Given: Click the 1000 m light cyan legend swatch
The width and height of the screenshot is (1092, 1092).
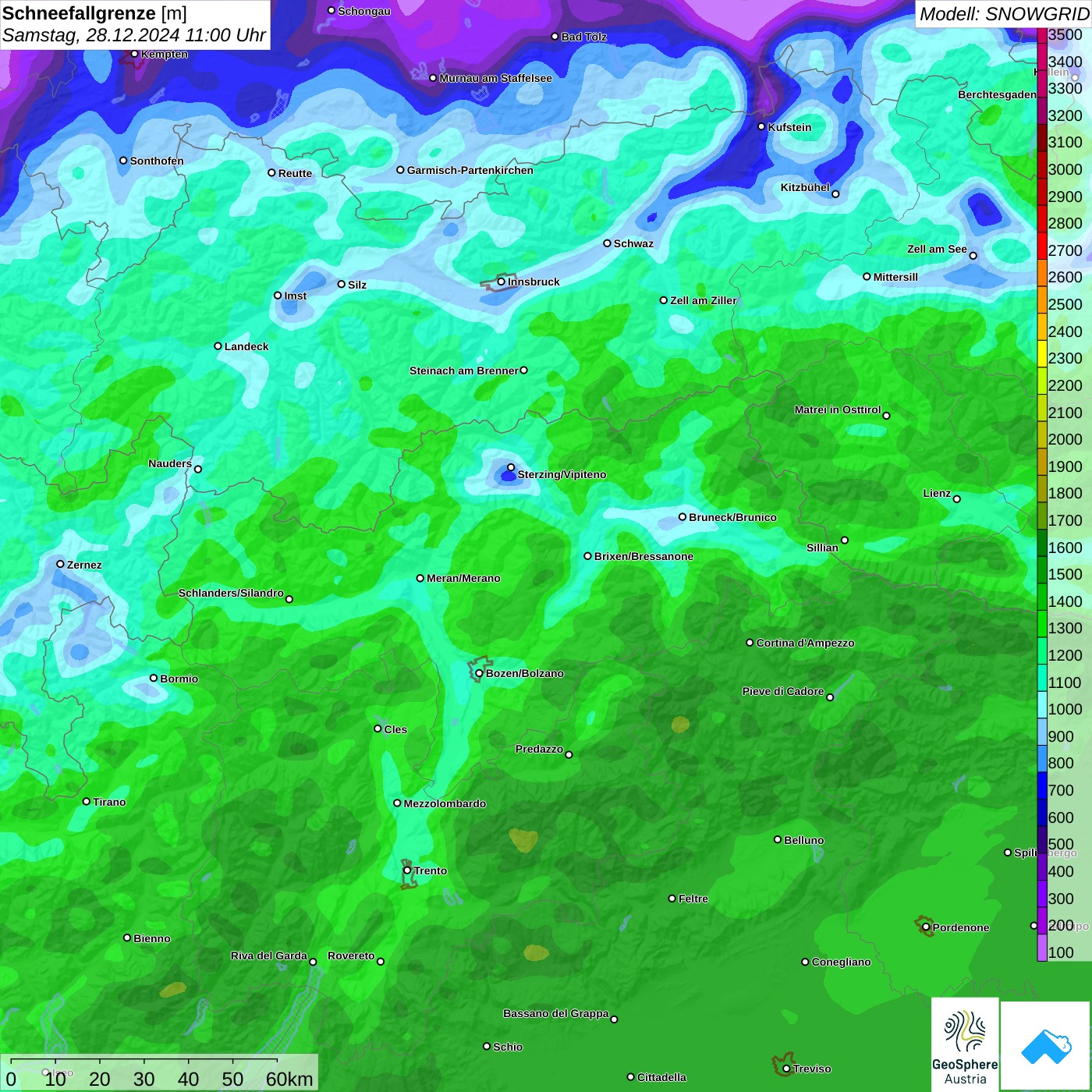Looking at the screenshot, I should [x=1042, y=705].
